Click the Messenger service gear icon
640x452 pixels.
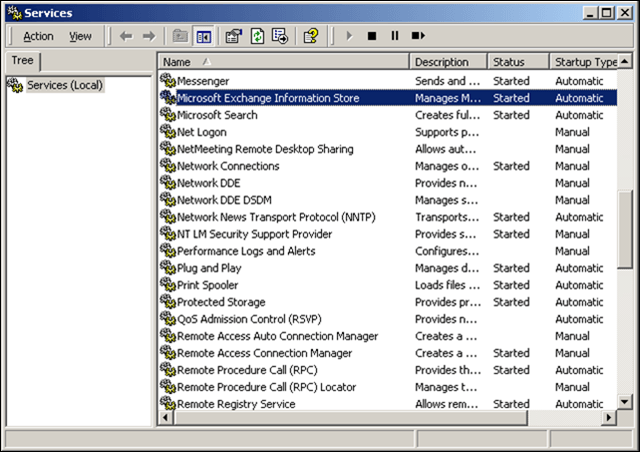point(168,80)
